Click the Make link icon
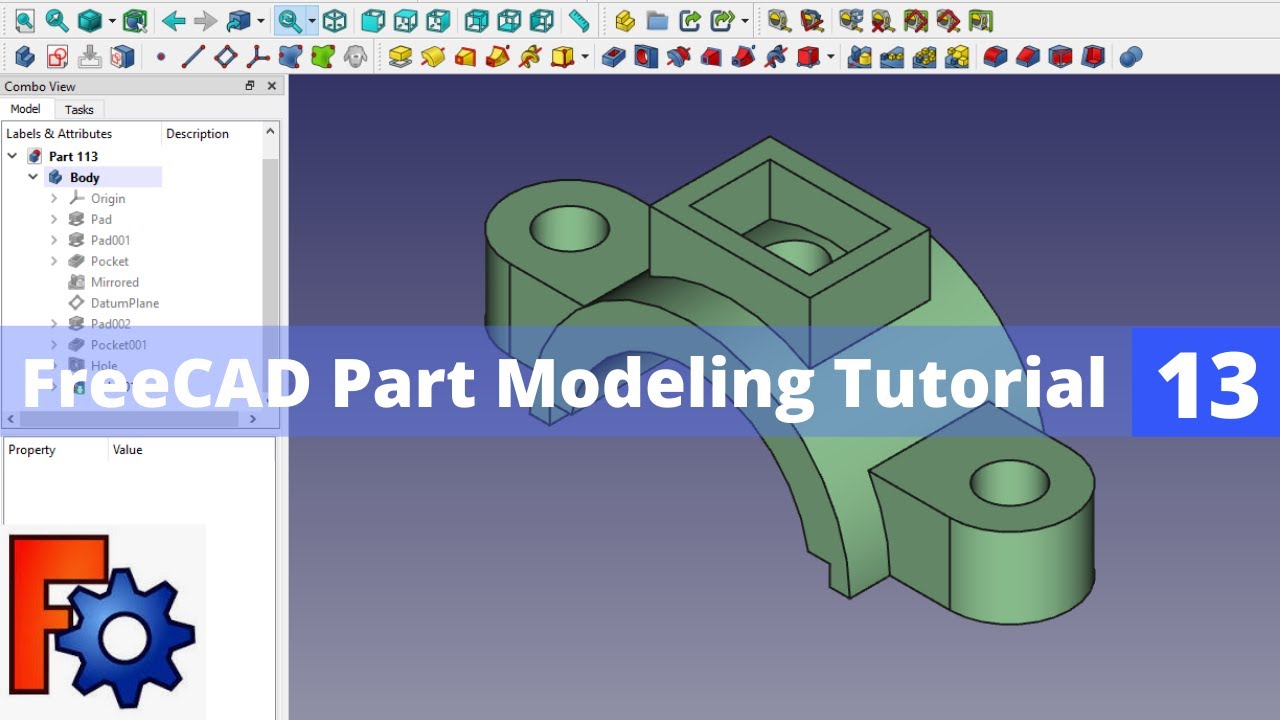 (690, 20)
